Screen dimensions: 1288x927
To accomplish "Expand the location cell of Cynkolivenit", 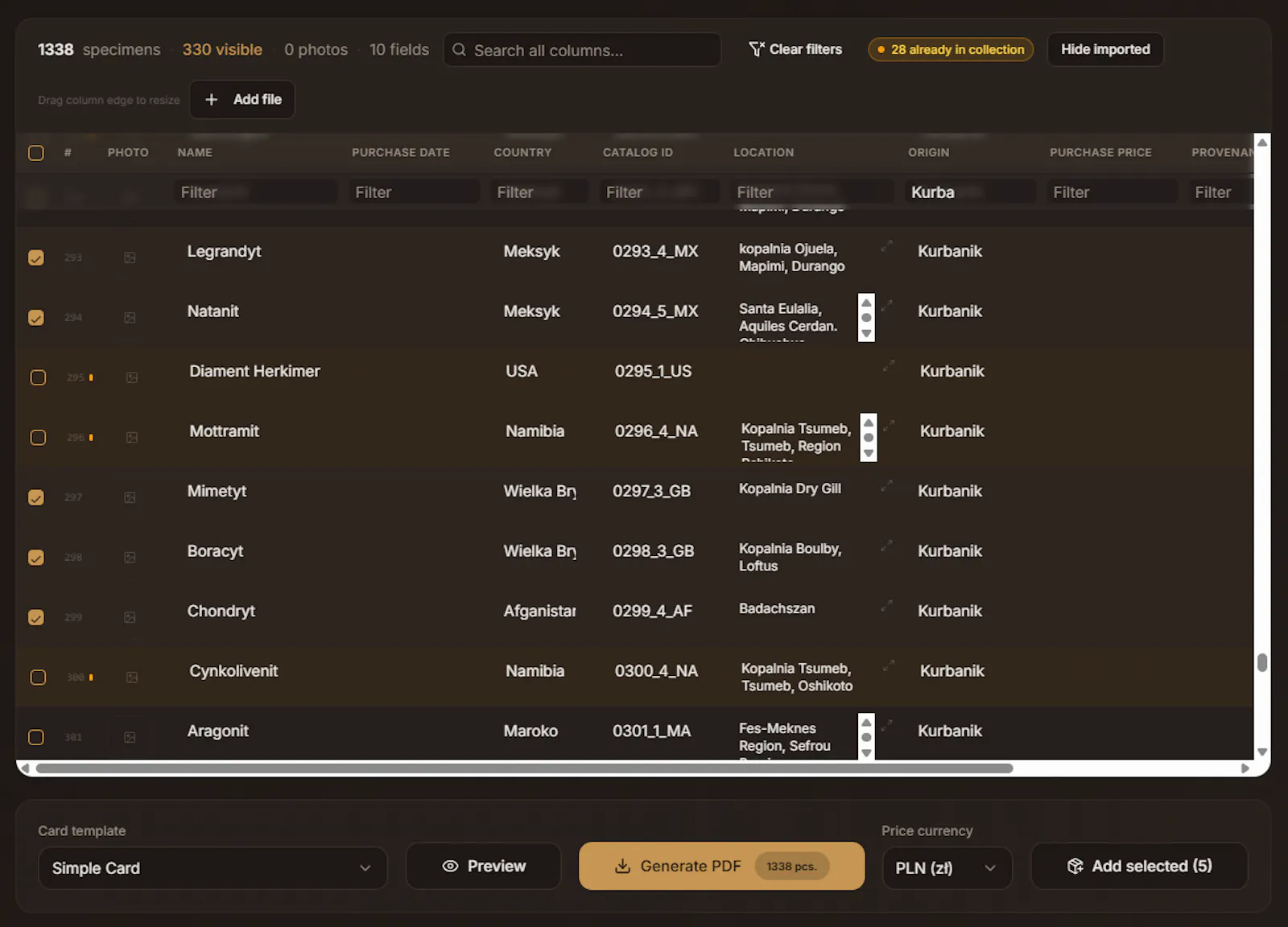I will [889, 665].
